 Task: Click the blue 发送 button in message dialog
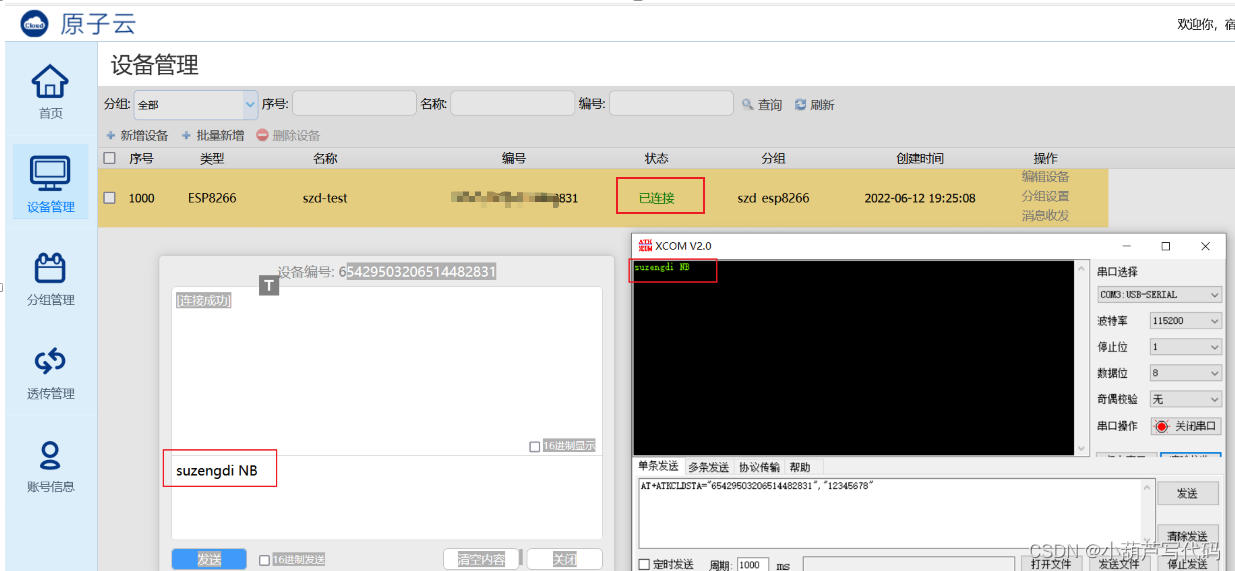pyautogui.click(x=209, y=560)
